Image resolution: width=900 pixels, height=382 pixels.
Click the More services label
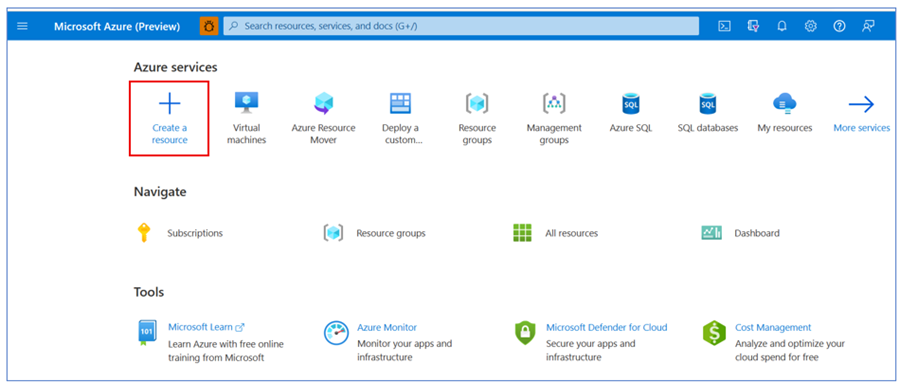point(862,128)
